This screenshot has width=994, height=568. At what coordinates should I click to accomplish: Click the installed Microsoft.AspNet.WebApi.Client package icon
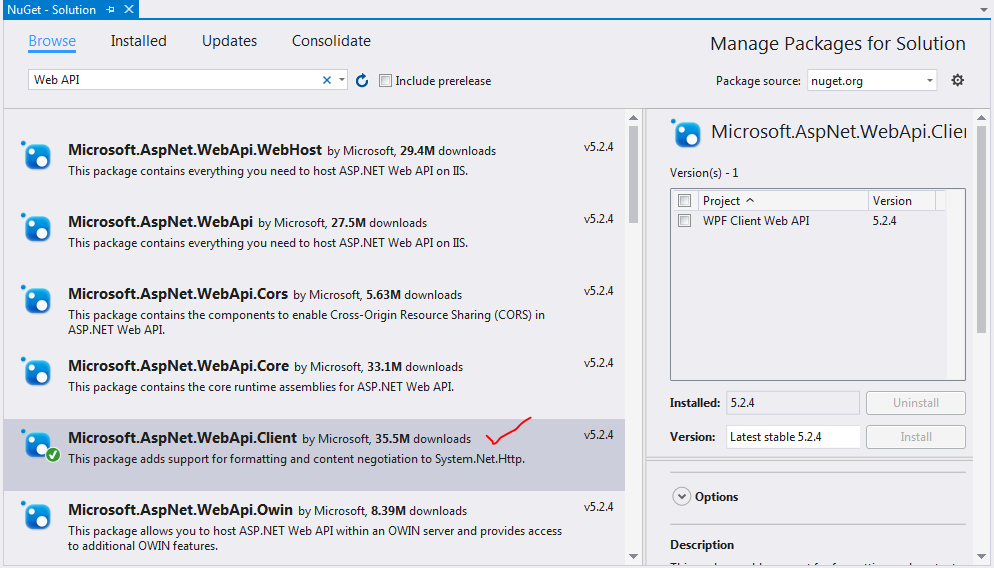(38, 444)
